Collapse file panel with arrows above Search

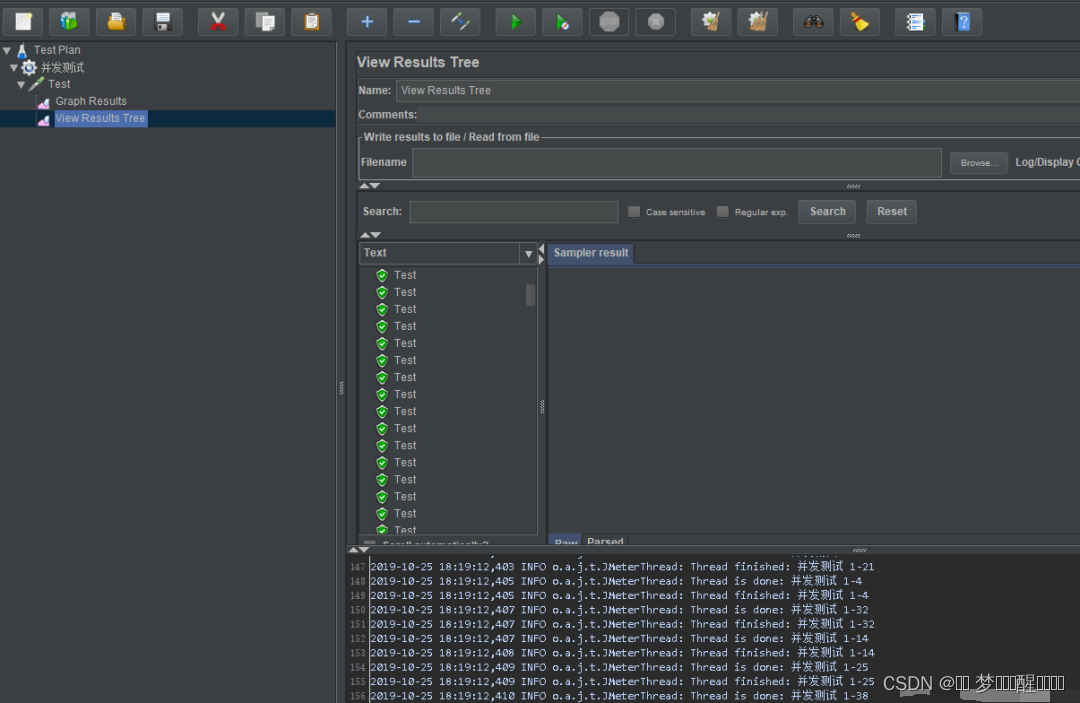point(370,186)
